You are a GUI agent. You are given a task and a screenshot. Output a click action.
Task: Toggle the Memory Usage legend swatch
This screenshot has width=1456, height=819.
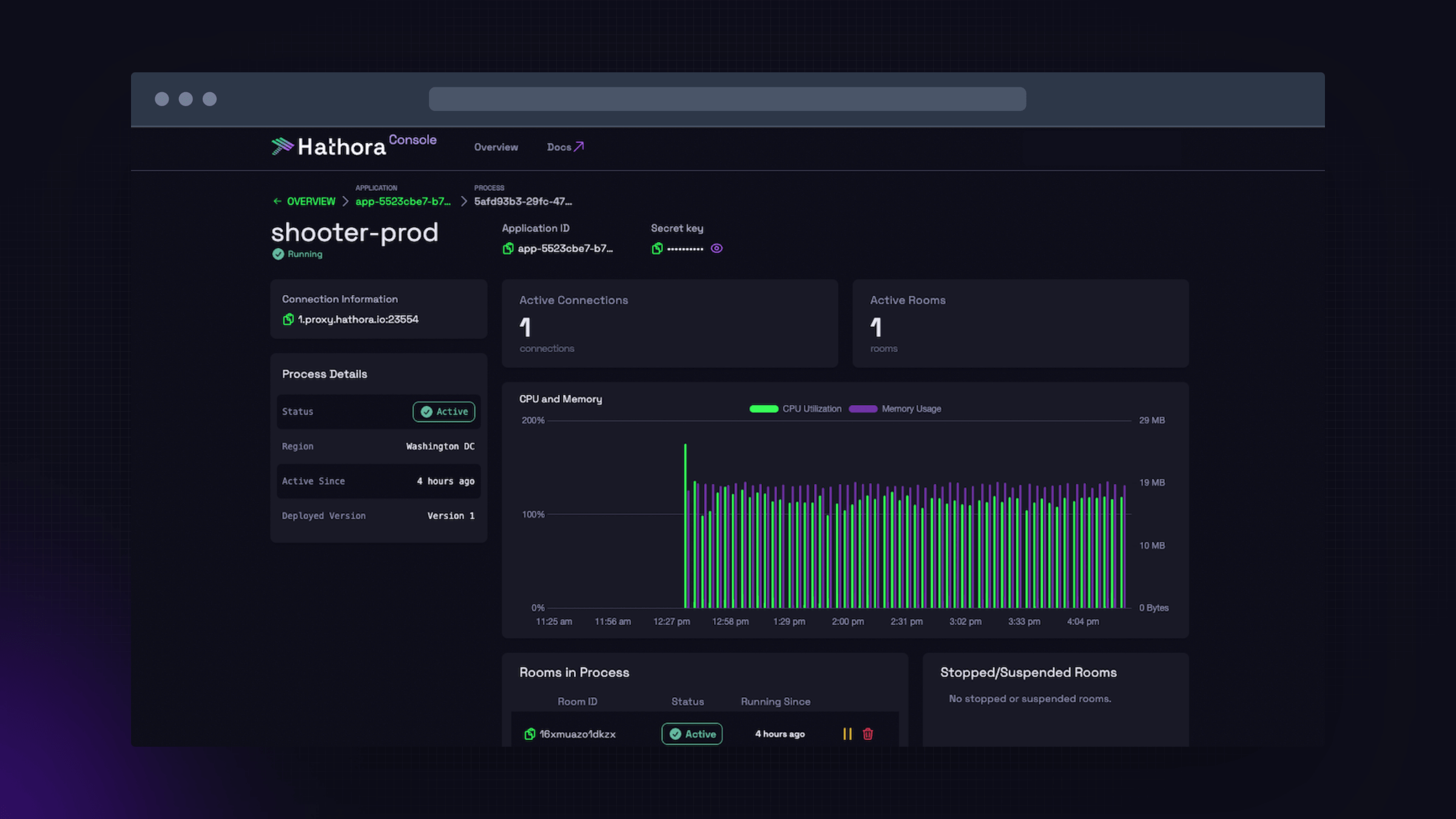(863, 409)
